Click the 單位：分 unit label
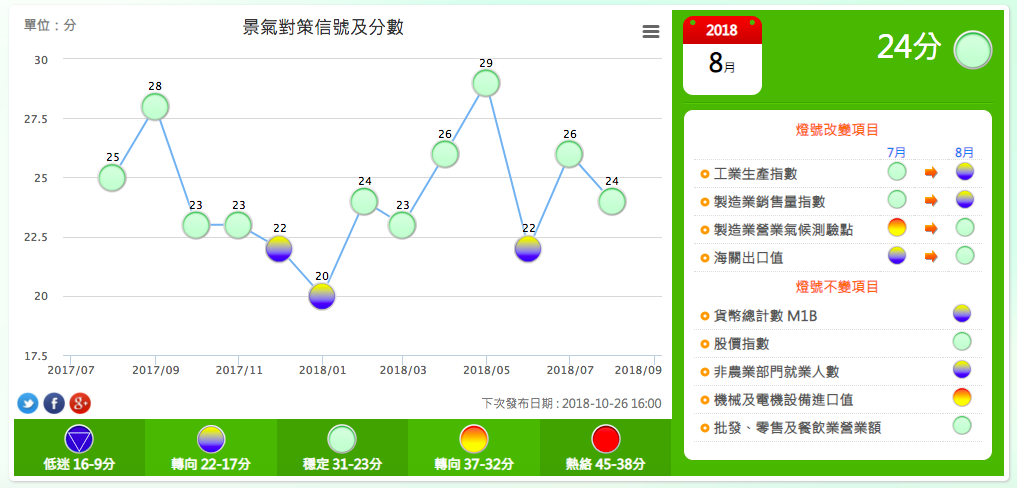 pos(50,25)
